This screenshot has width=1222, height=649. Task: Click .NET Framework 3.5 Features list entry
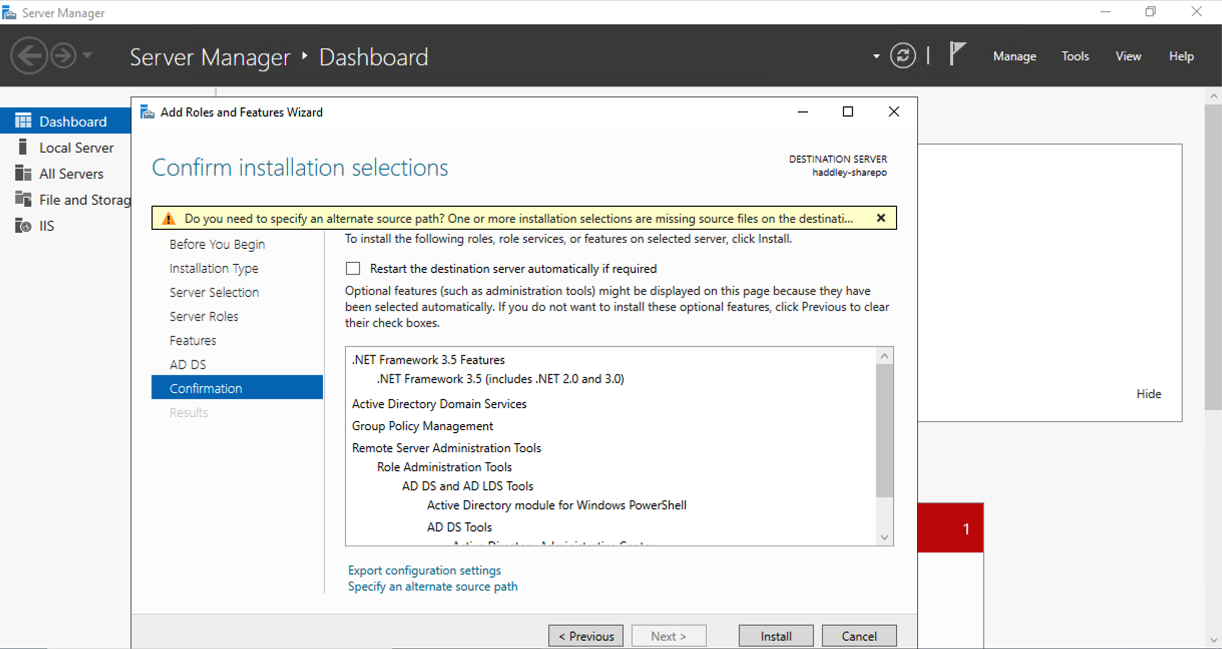point(428,360)
